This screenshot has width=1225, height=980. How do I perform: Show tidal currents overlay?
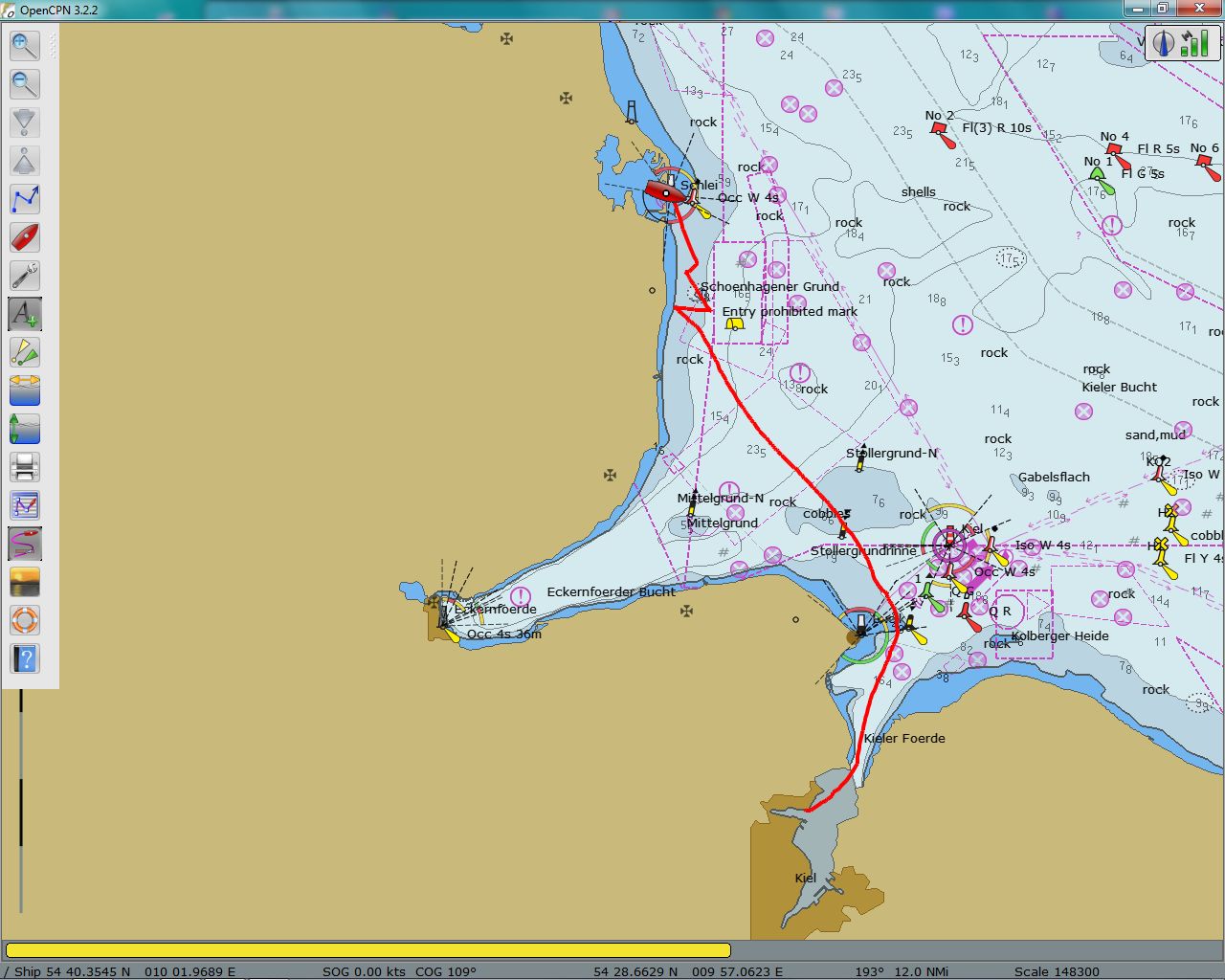pos(24,390)
